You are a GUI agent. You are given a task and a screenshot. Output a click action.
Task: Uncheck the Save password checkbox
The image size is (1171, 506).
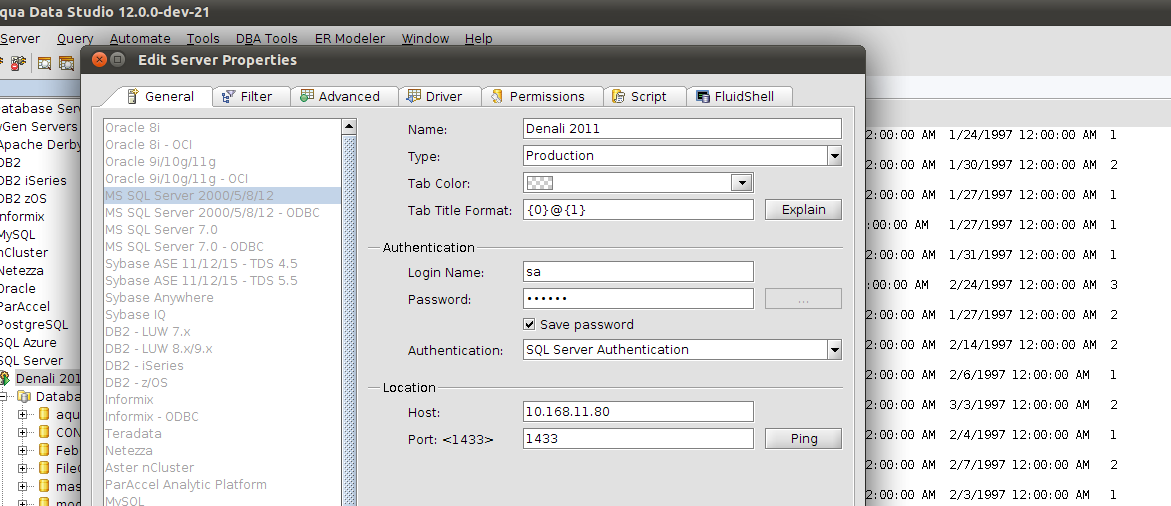pyautogui.click(x=530, y=324)
